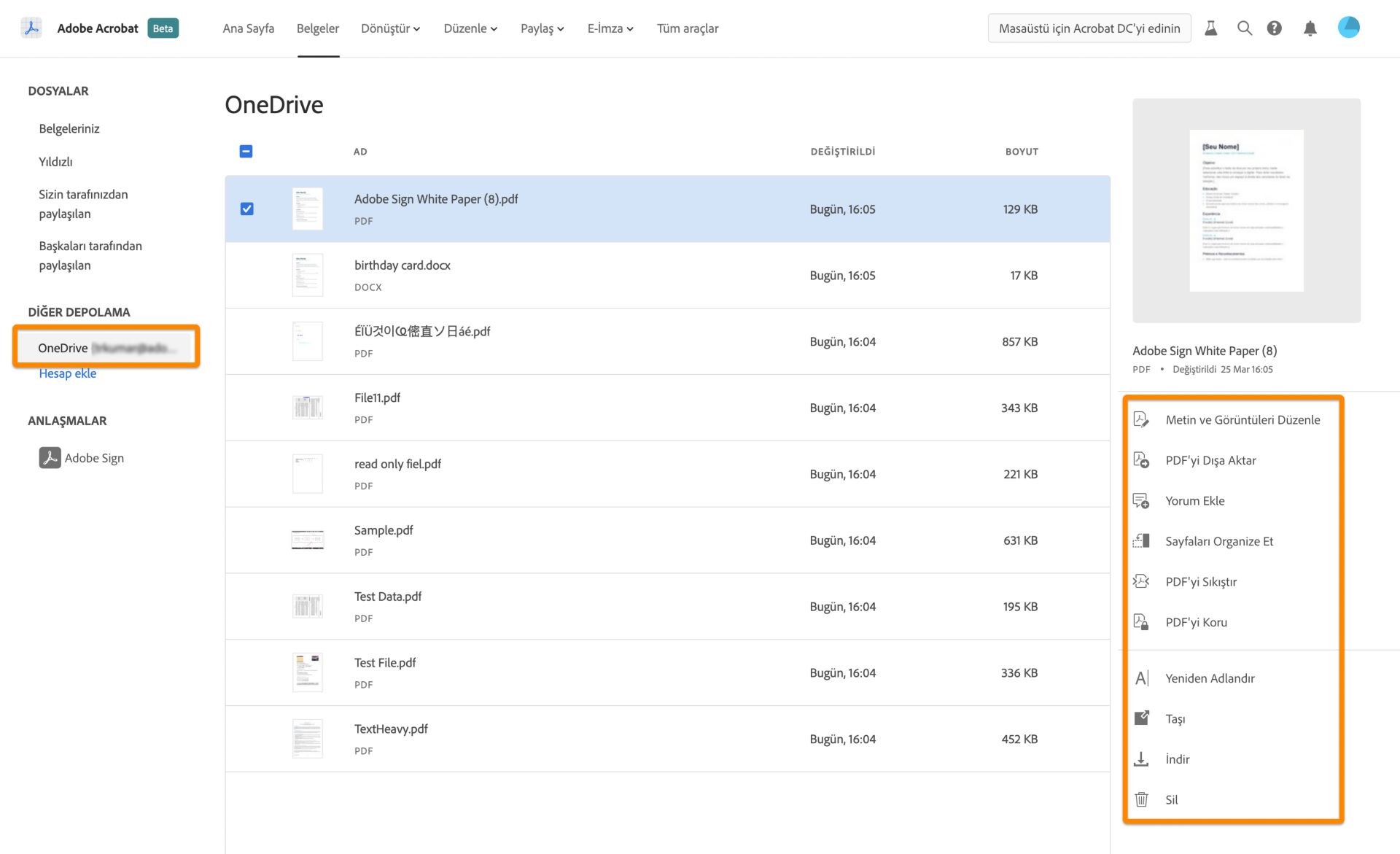Screen dimensions: 1400x854
Task: Click the Sil label
Action: [x=1172, y=799]
